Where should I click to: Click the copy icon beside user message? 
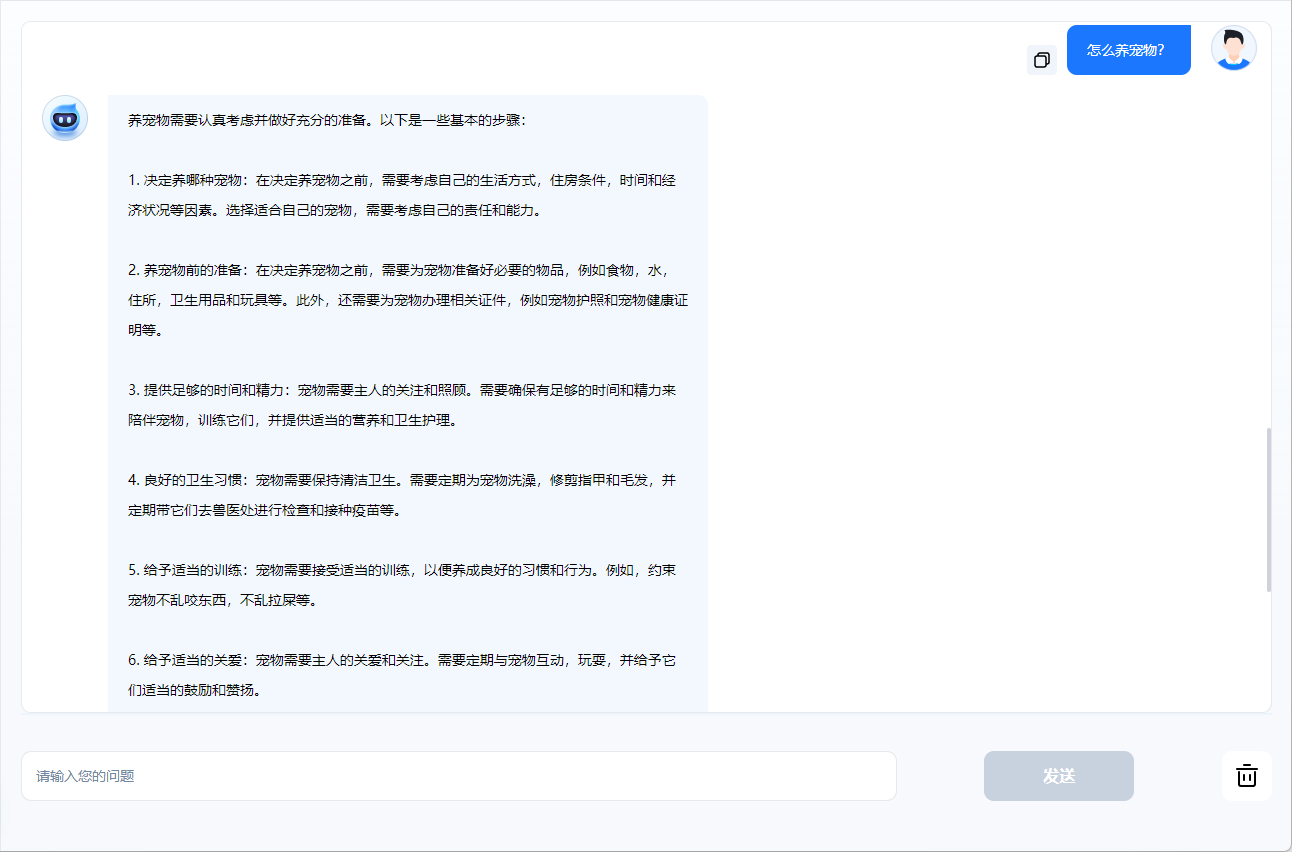(1041, 60)
